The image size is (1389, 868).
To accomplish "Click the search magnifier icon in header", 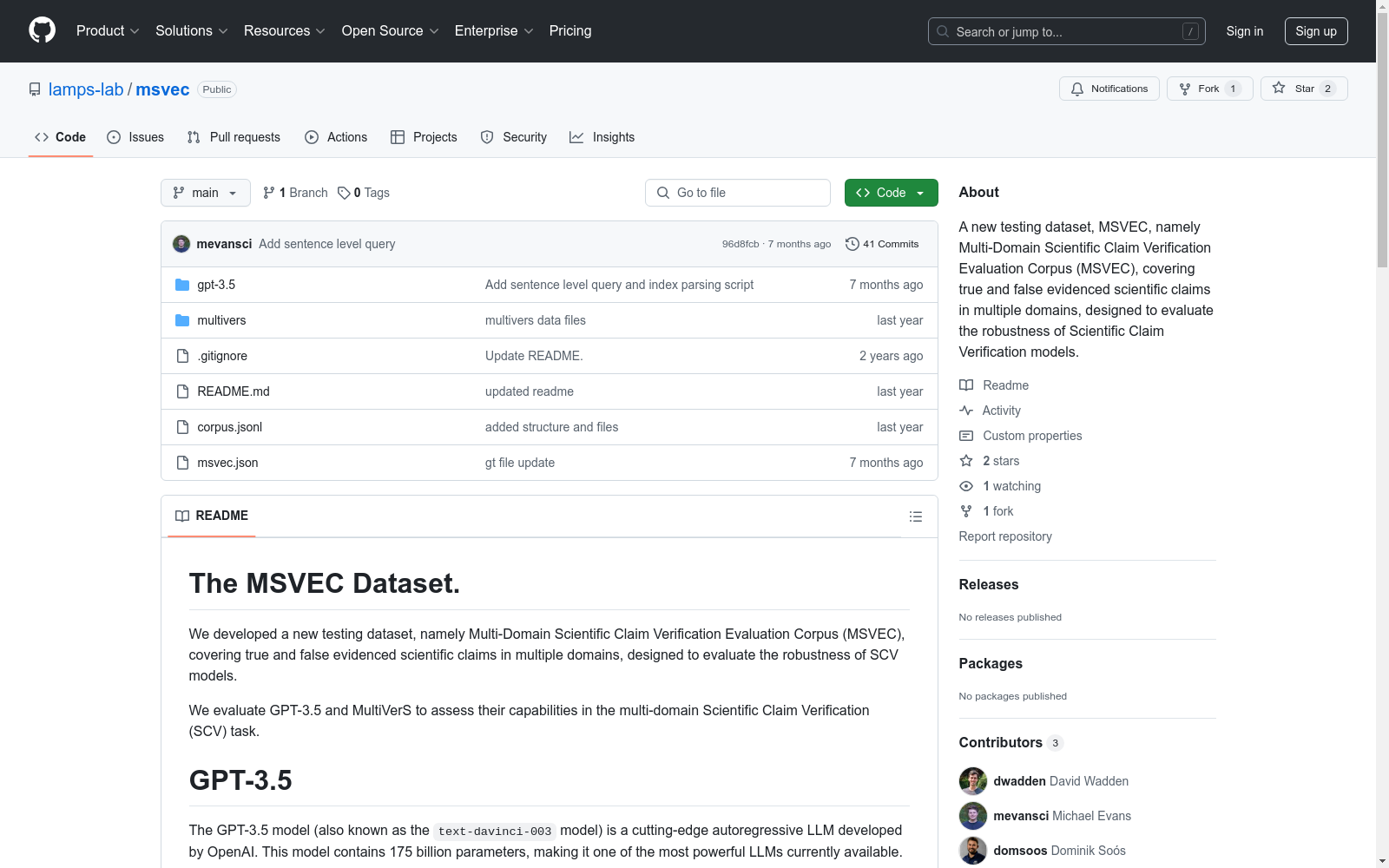I will point(943,31).
